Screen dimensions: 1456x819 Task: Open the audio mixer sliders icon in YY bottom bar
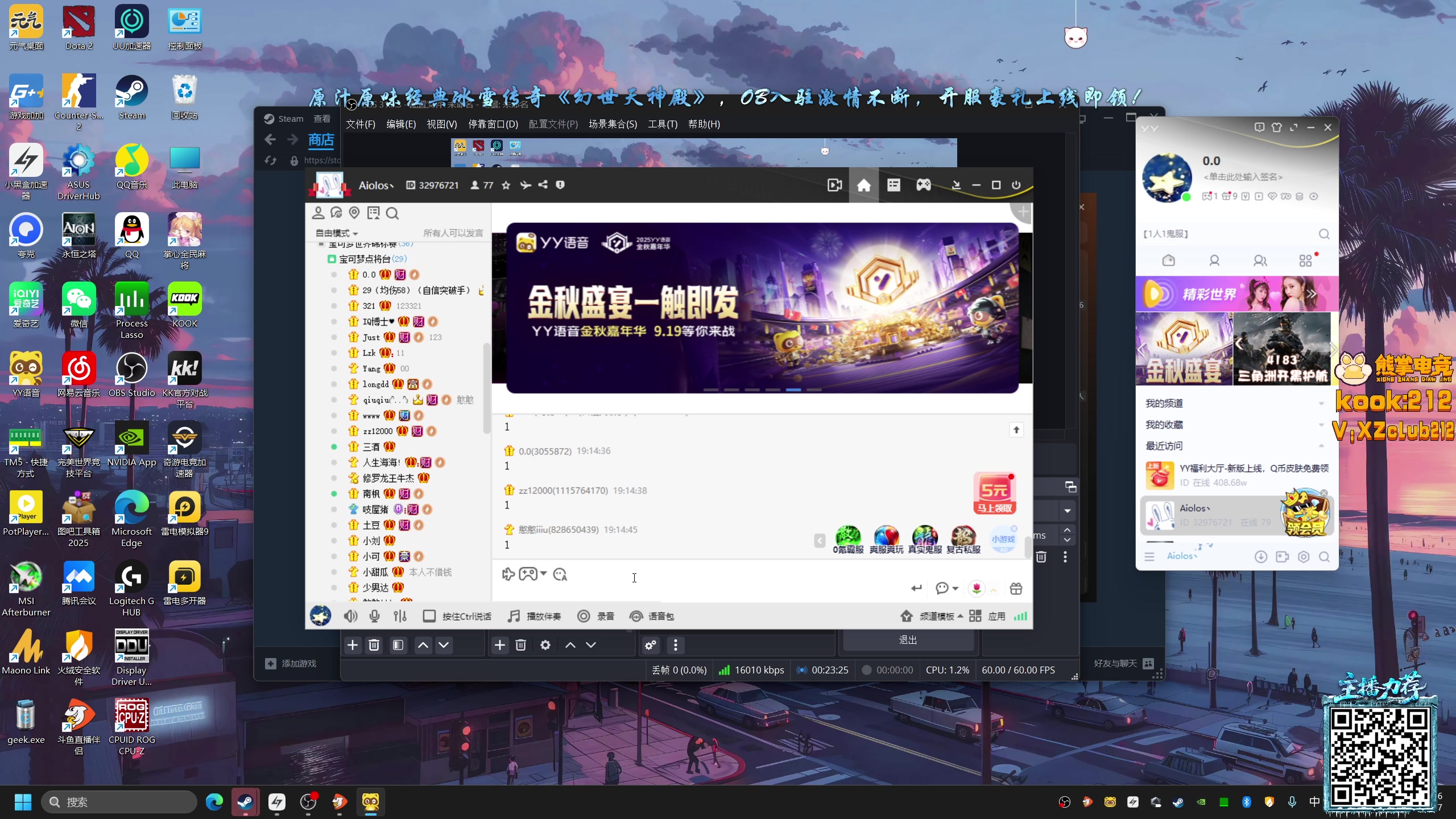coord(400,616)
